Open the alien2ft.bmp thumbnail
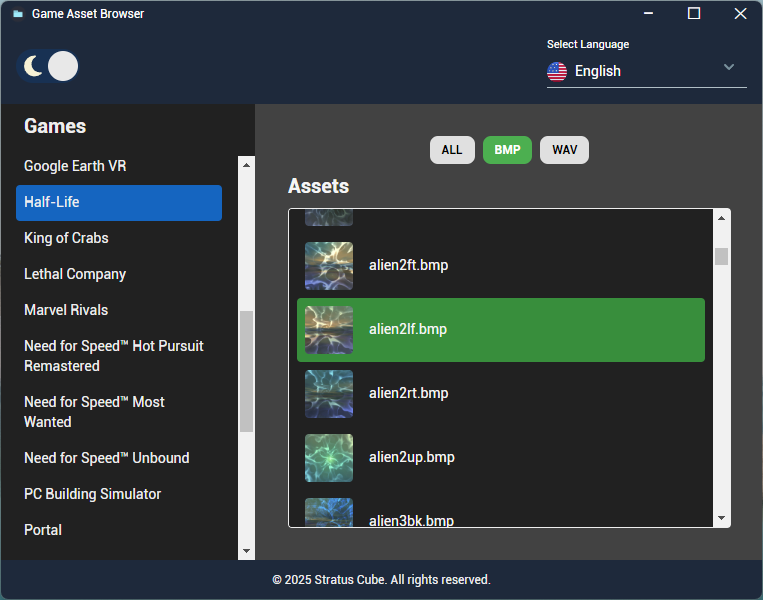This screenshot has width=763, height=600. pos(329,266)
